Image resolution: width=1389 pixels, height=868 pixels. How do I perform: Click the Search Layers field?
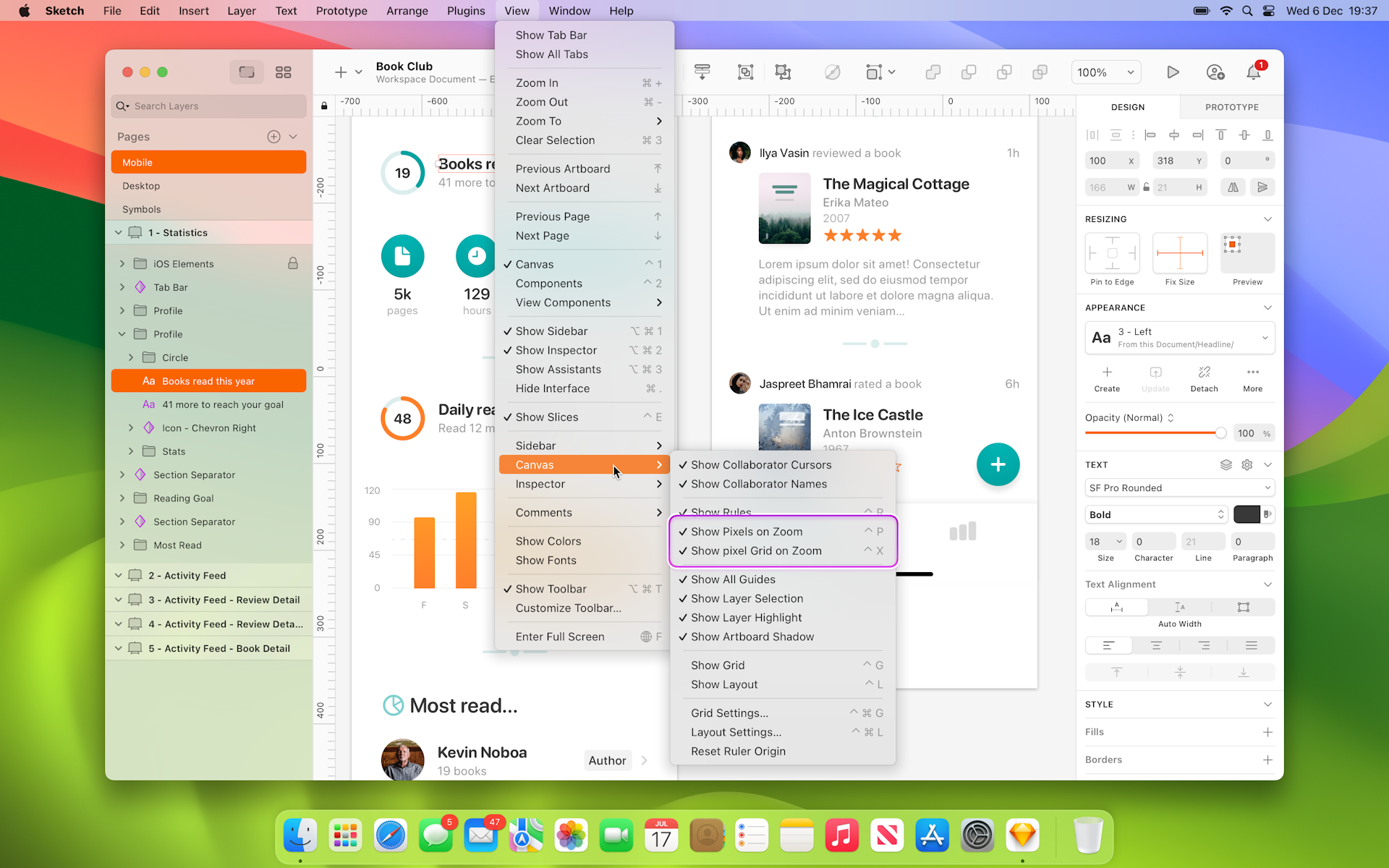[x=208, y=106]
